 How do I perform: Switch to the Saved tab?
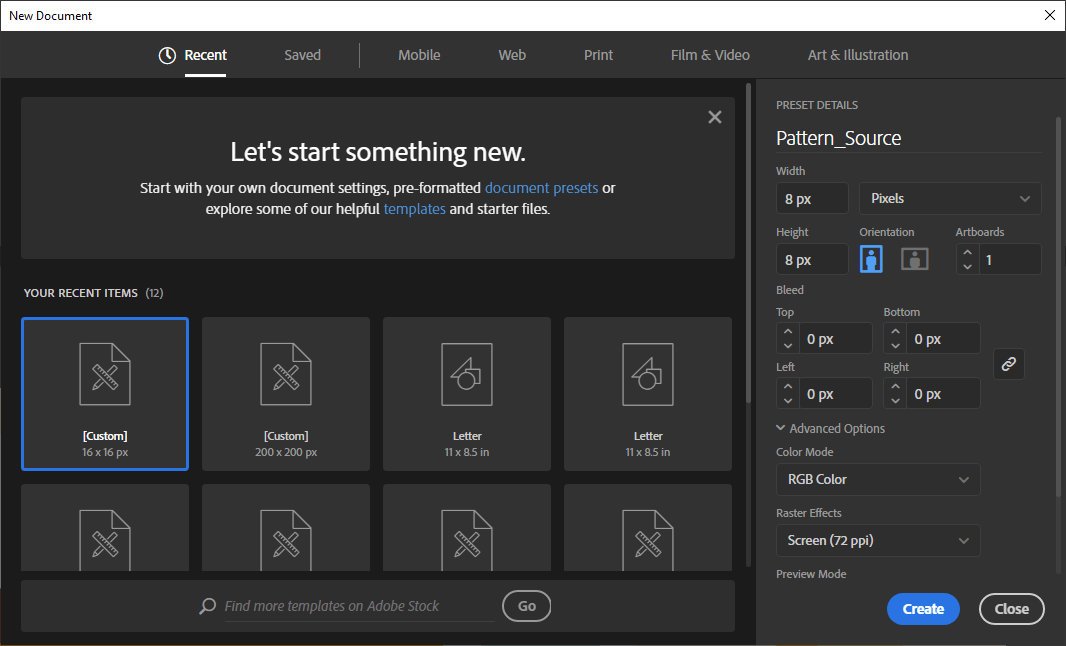(302, 56)
